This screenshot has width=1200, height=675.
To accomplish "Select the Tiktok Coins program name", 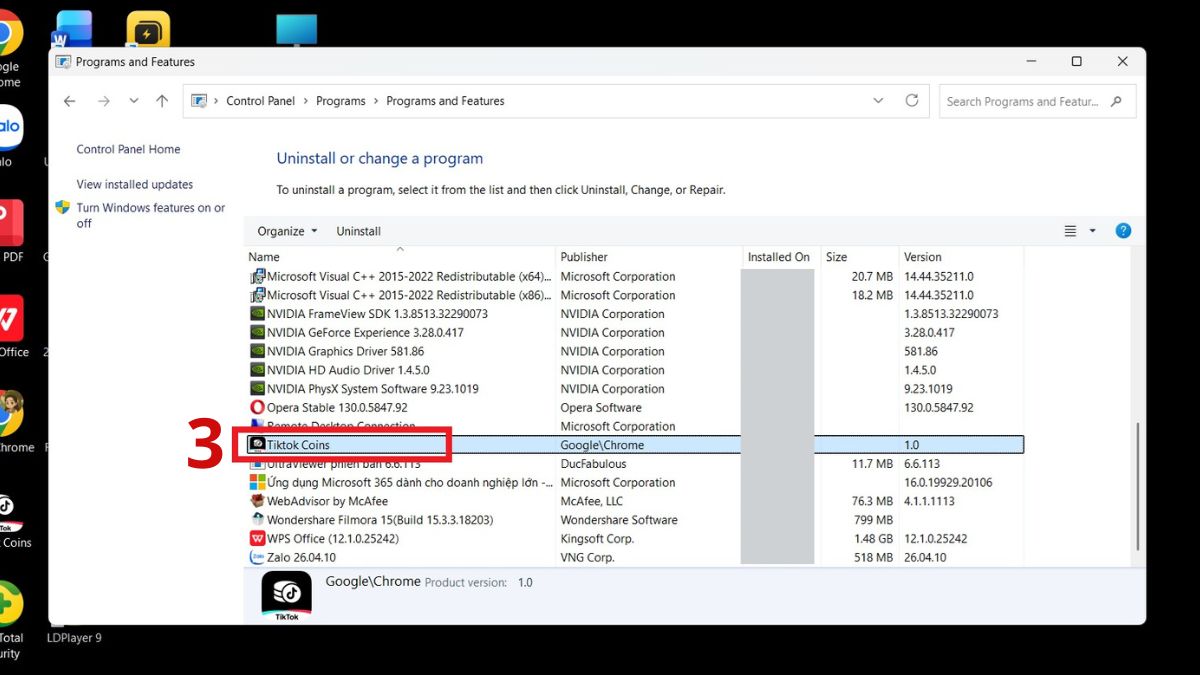I will pyautogui.click(x=298, y=445).
